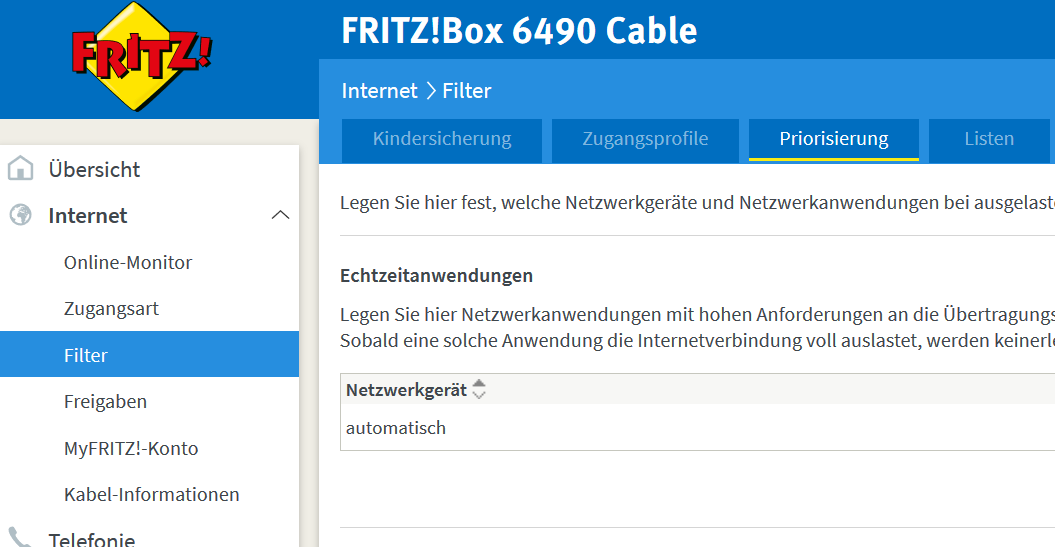1055x547 pixels.
Task: Click the home icon next to Übersicht
Action: [x=20, y=168]
